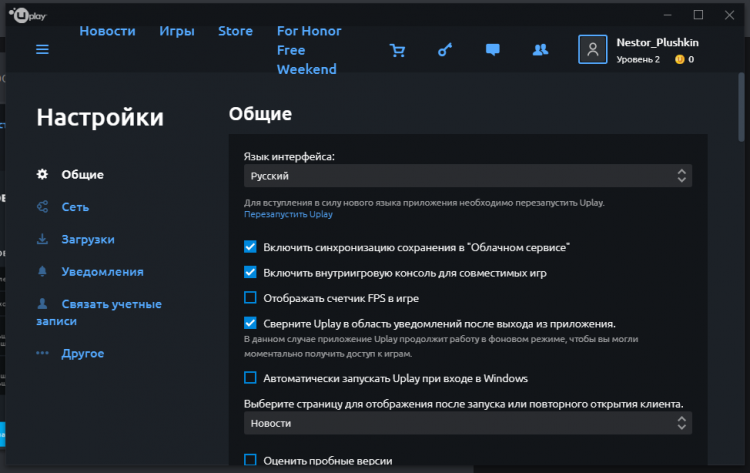Click the Перезапустить Uplay link

pos(288,214)
